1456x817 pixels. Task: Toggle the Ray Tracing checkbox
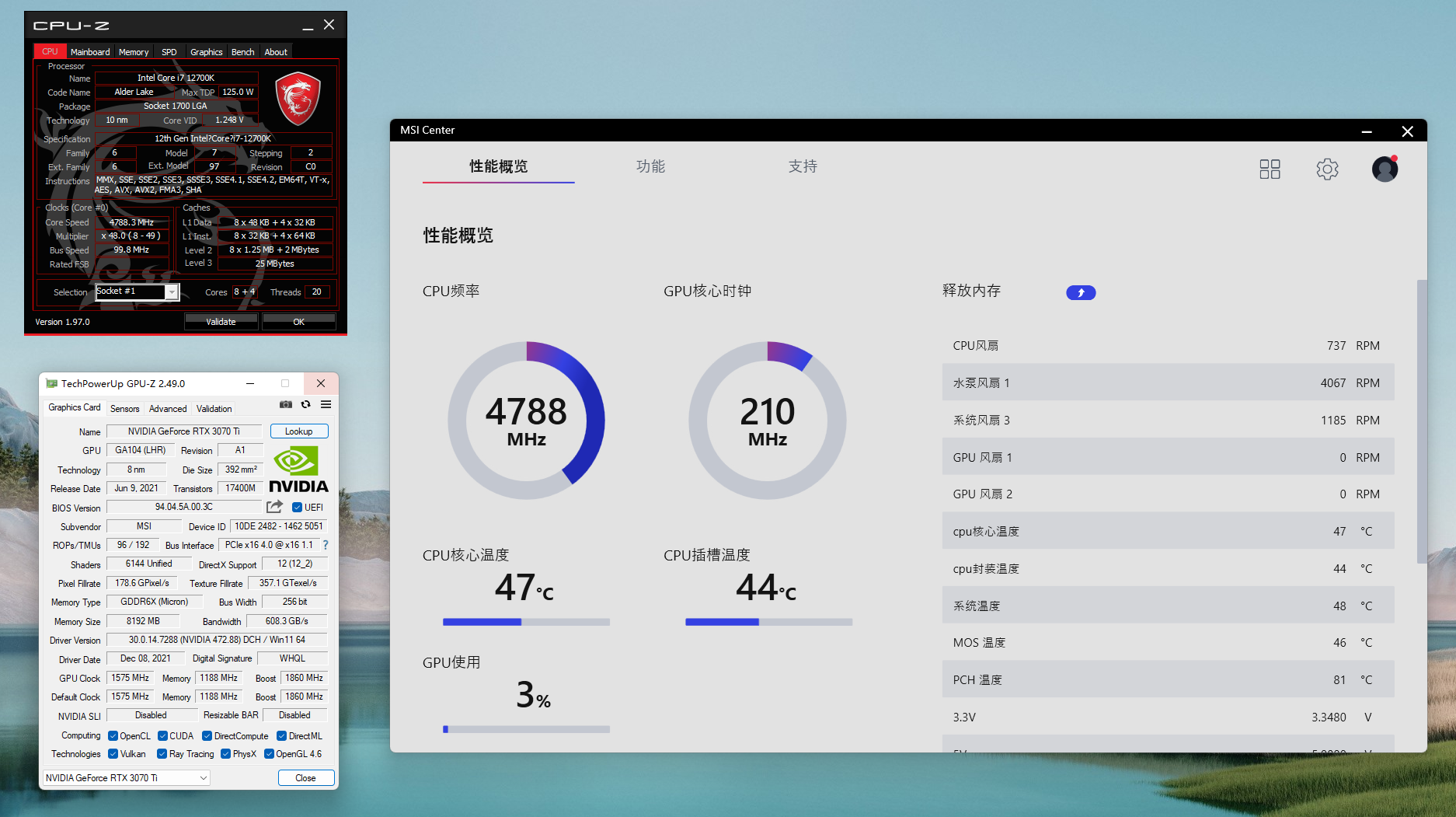162,754
